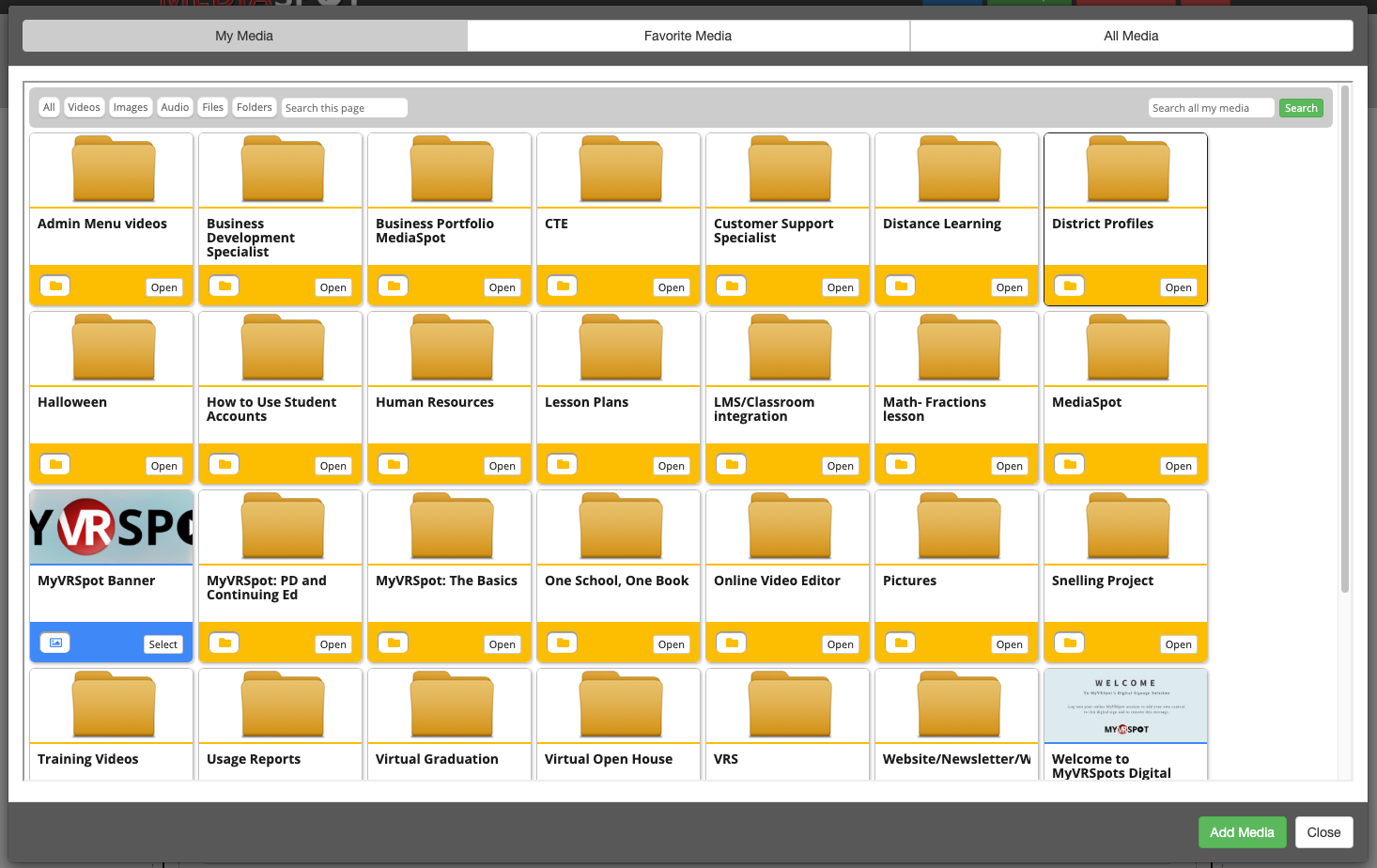
Task: Click the Virtual Open House title
Action: (x=609, y=759)
